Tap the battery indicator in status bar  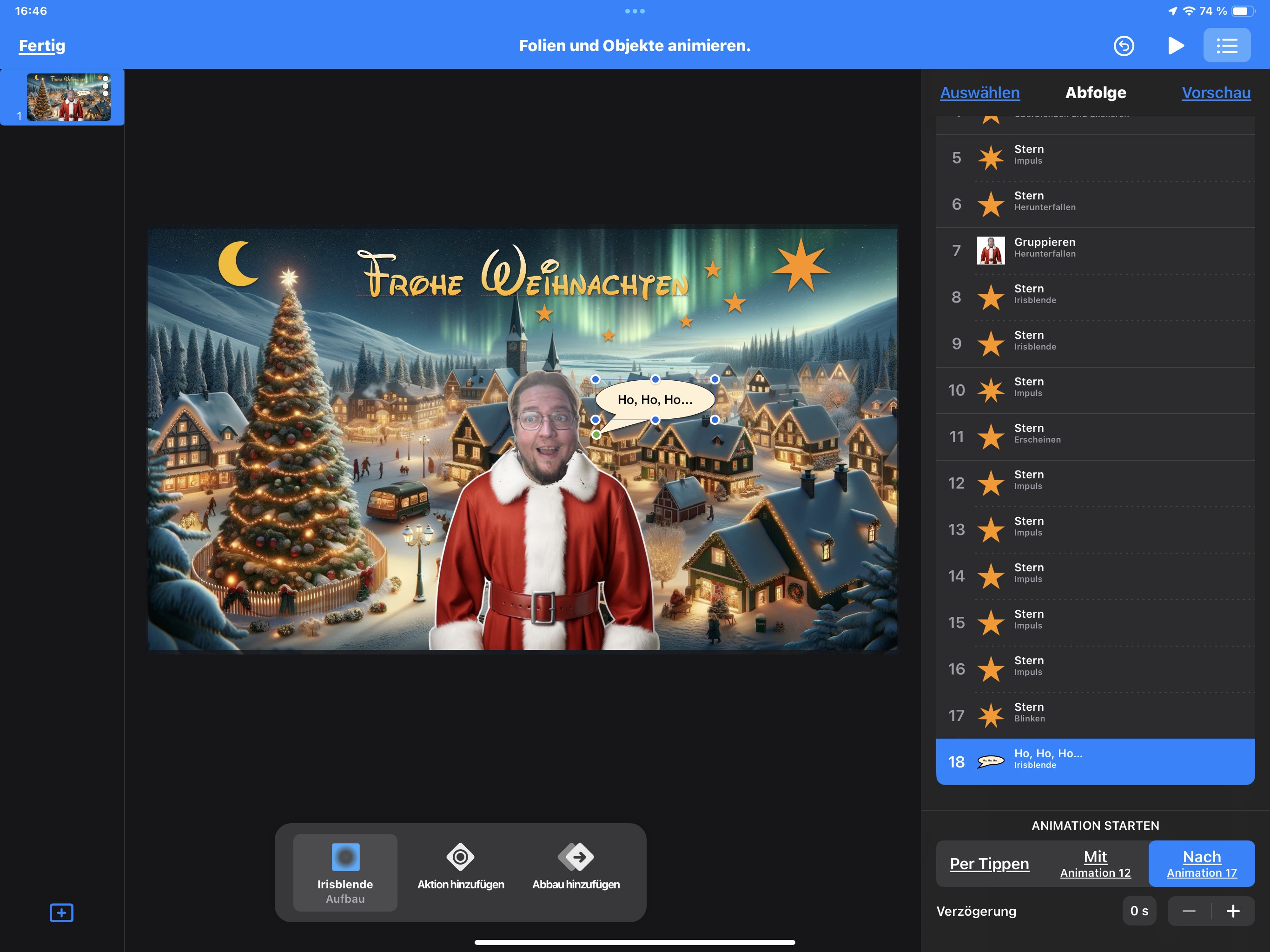(1243, 11)
